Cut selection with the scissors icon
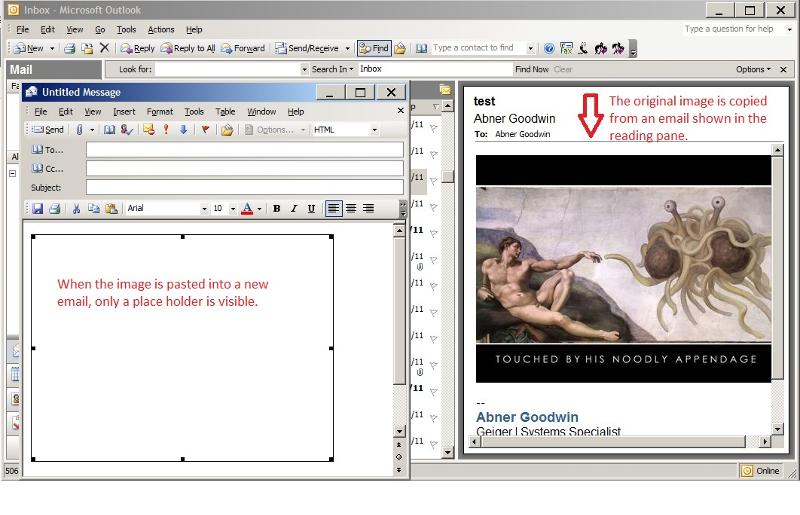The width and height of the screenshot is (800, 515). (x=77, y=208)
